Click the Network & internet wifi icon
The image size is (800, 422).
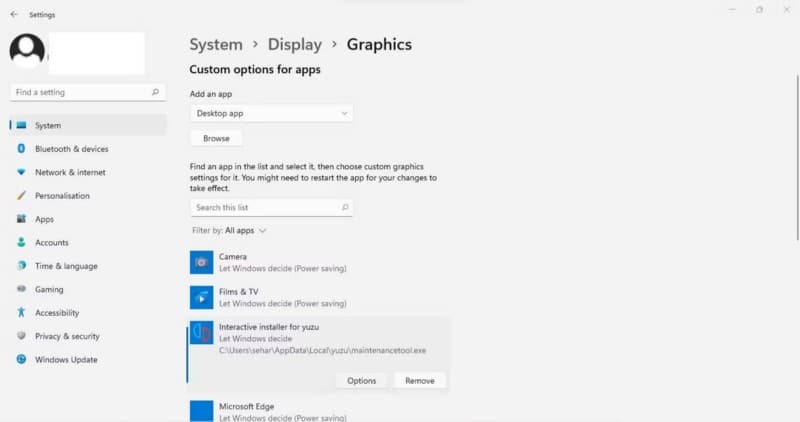[x=21, y=172]
